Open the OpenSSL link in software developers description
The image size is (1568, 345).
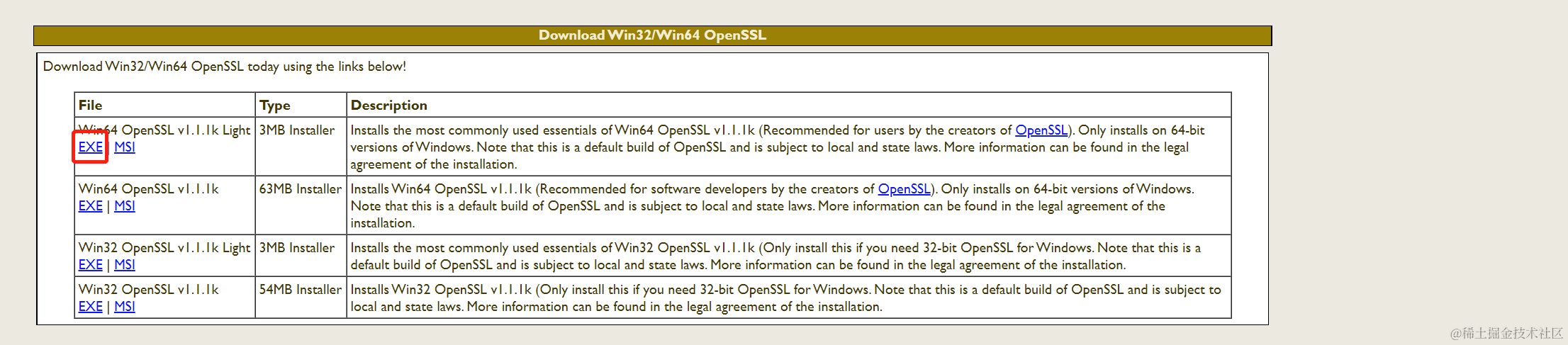(905, 189)
